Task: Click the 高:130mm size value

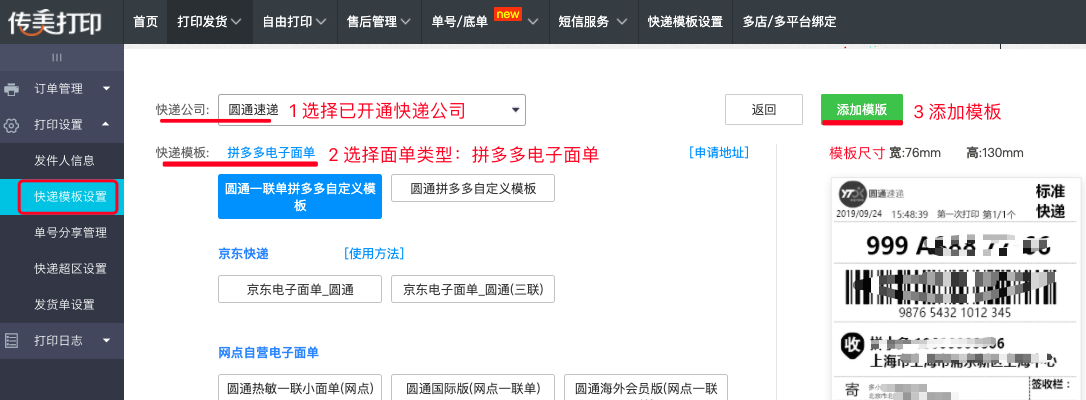Action: pos(994,153)
